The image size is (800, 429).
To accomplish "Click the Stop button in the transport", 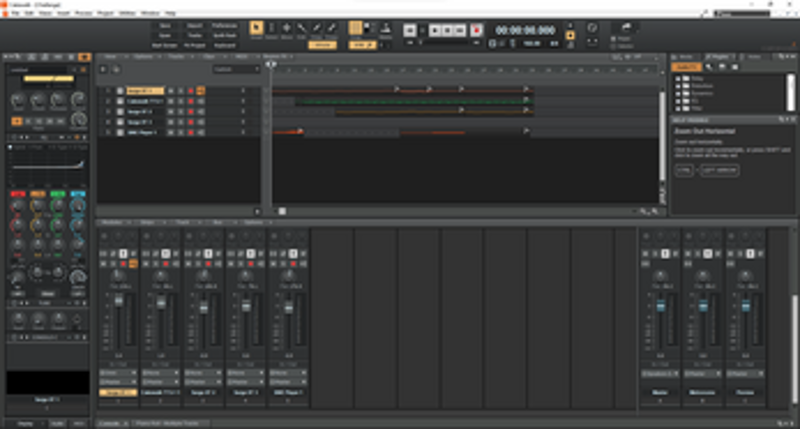I will click(x=447, y=31).
